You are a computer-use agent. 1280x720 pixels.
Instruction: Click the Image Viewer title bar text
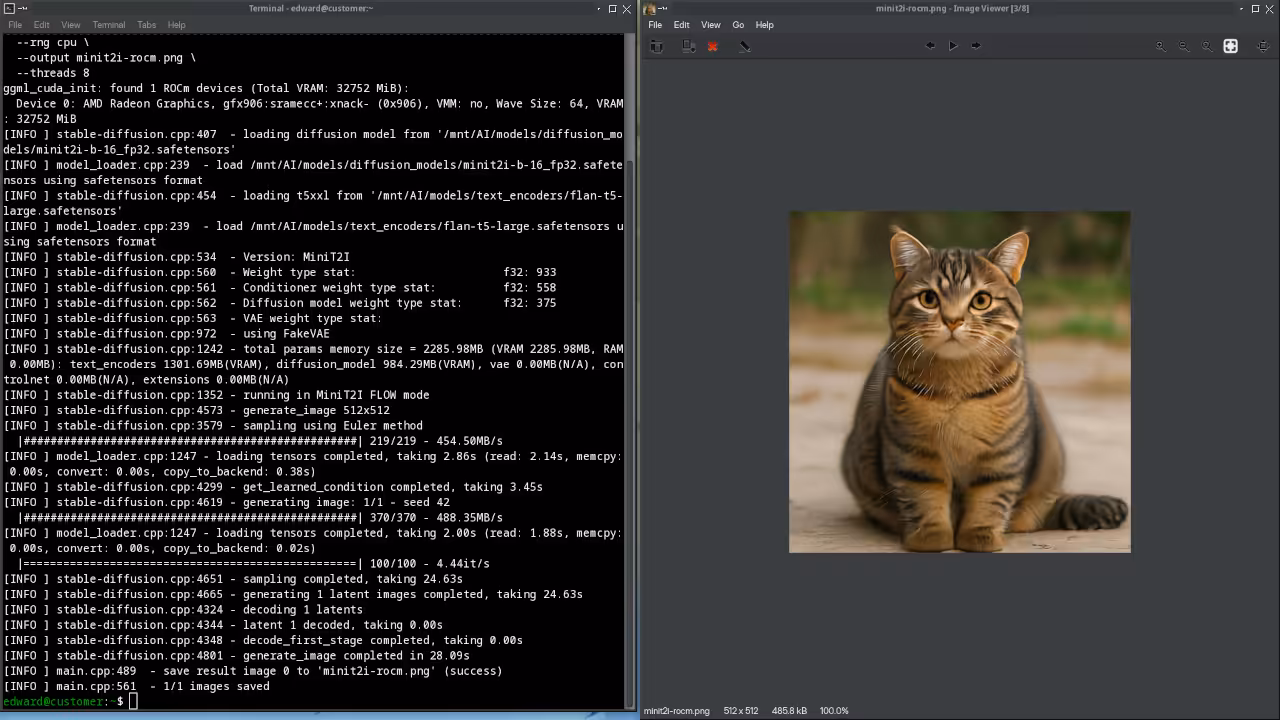pyautogui.click(x=952, y=8)
